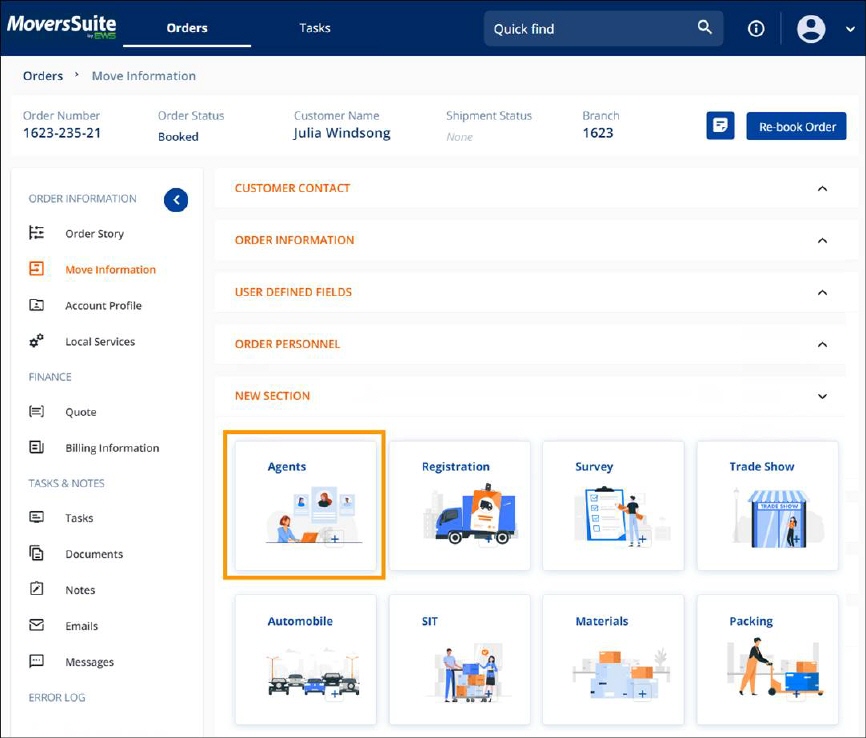Open the Quote finance section
866x738 pixels.
[x=81, y=412]
